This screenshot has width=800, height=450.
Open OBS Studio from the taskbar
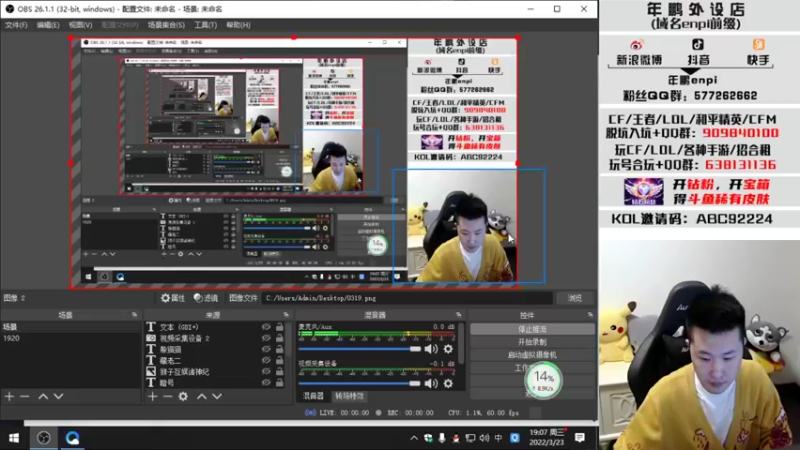[43, 438]
